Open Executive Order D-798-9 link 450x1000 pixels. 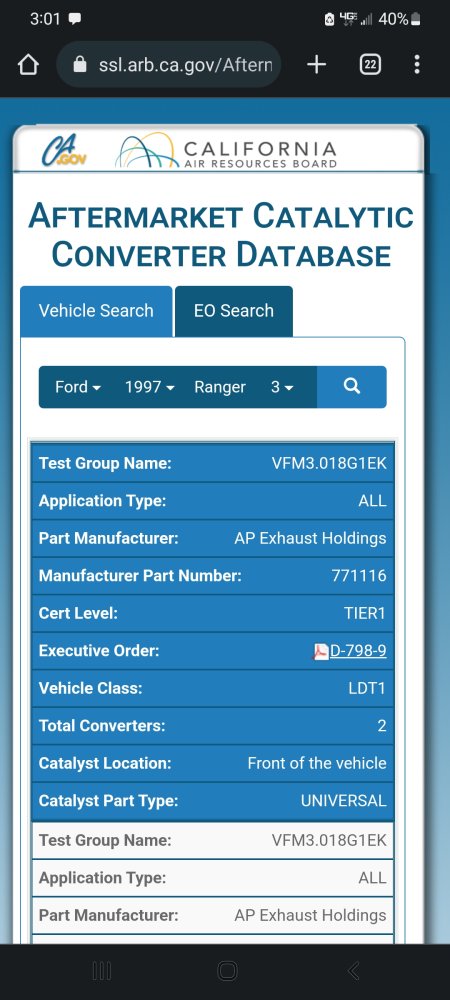(x=358, y=651)
